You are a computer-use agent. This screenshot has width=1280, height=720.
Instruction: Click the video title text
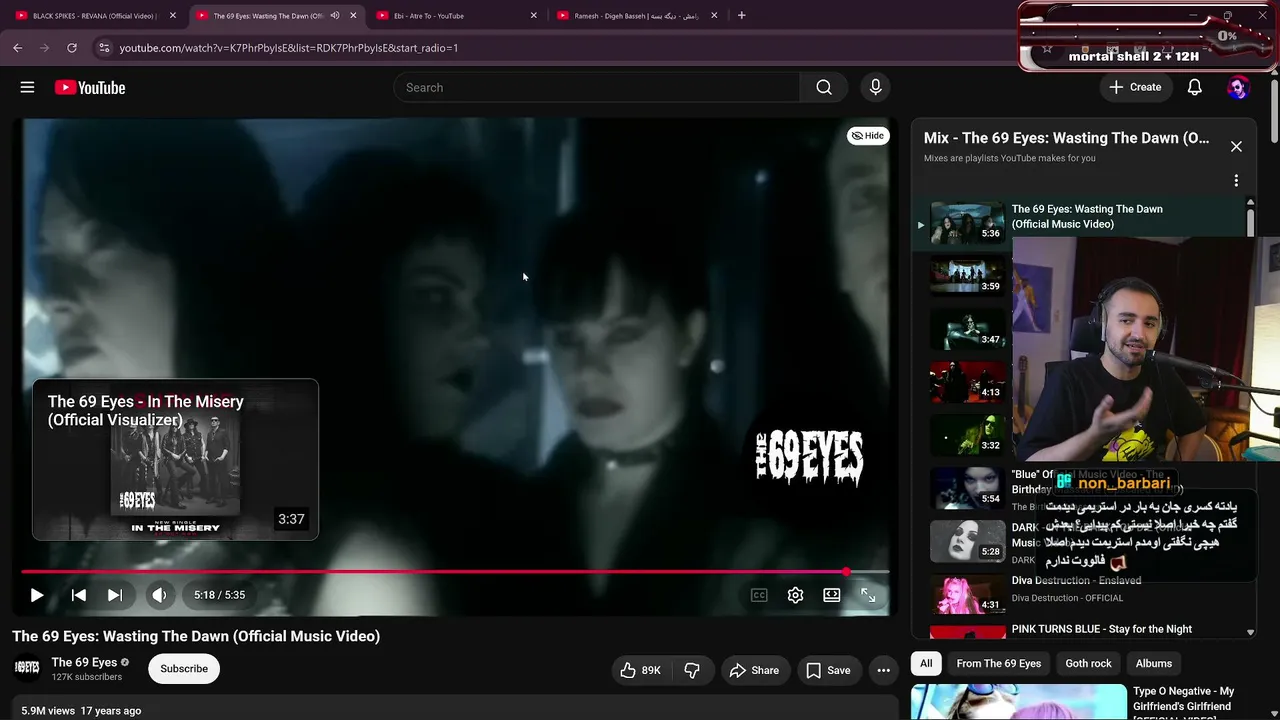click(x=196, y=636)
